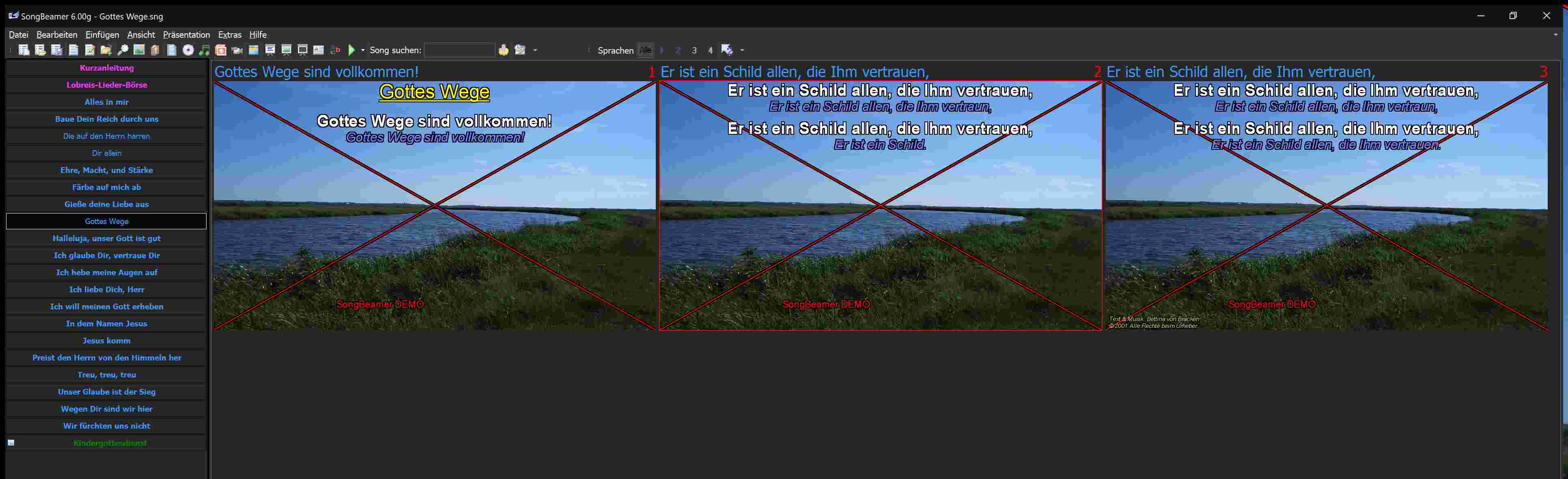Open the Extras menu

(x=230, y=35)
